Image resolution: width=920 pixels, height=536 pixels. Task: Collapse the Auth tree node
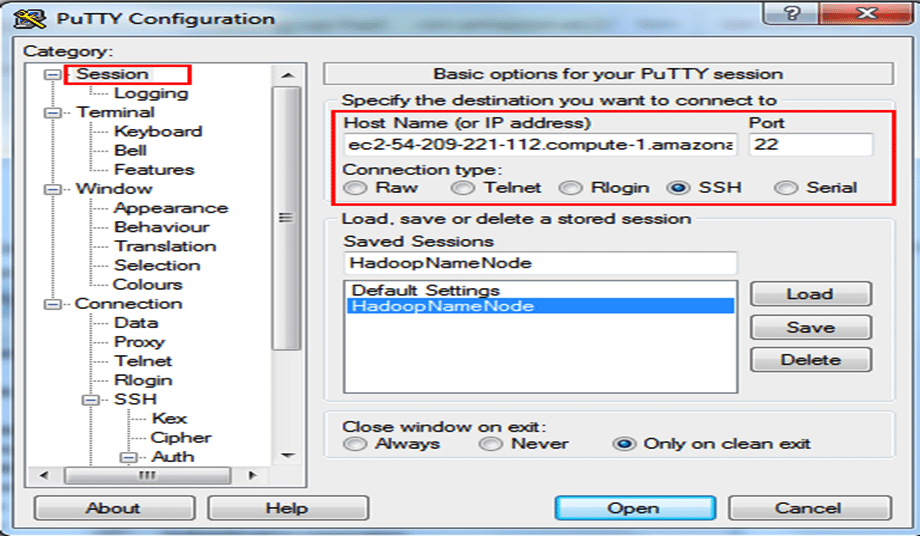coord(128,457)
